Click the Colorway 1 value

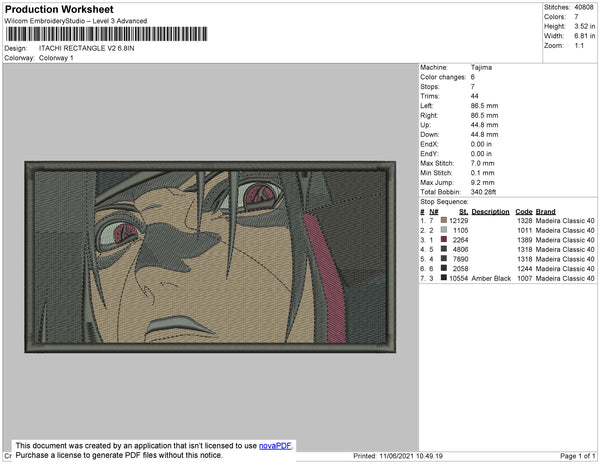[x=56, y=58]
